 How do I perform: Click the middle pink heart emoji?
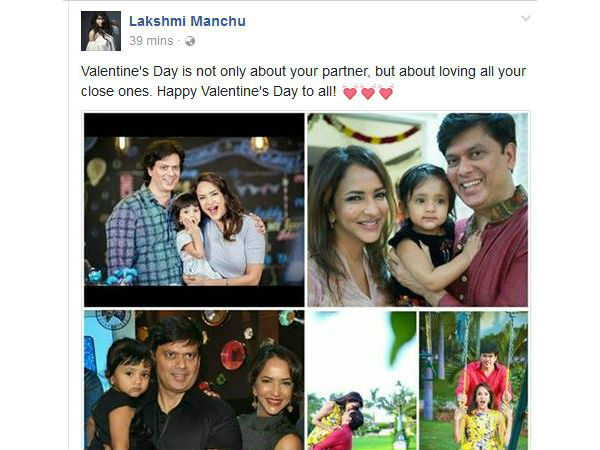click(x=368, y=93)
